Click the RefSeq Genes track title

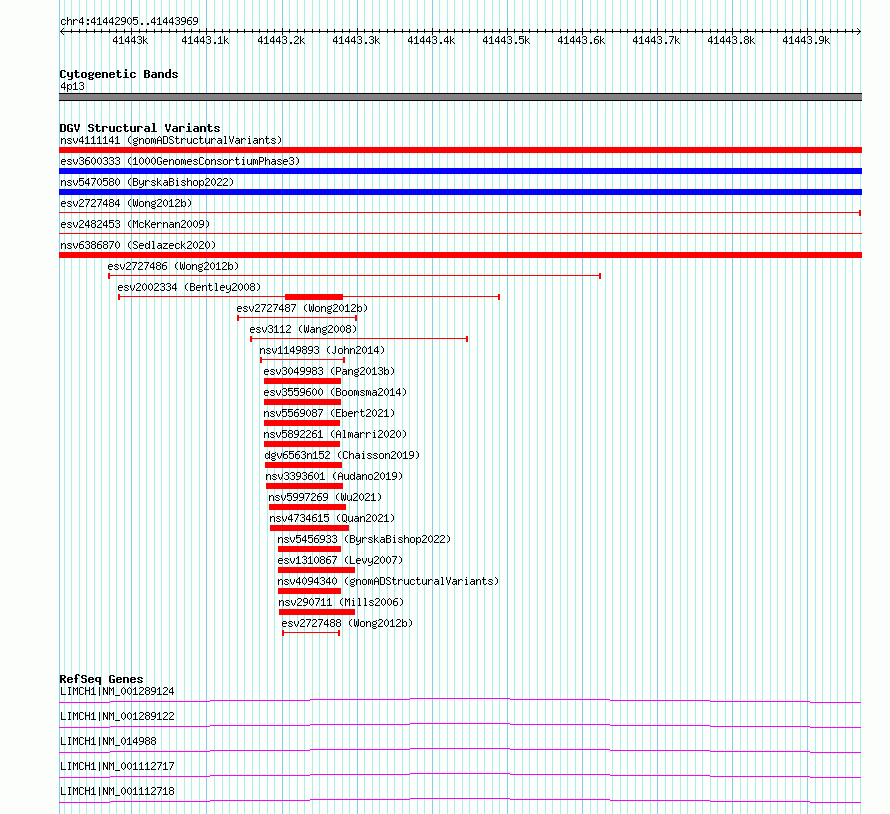point(101,679)
